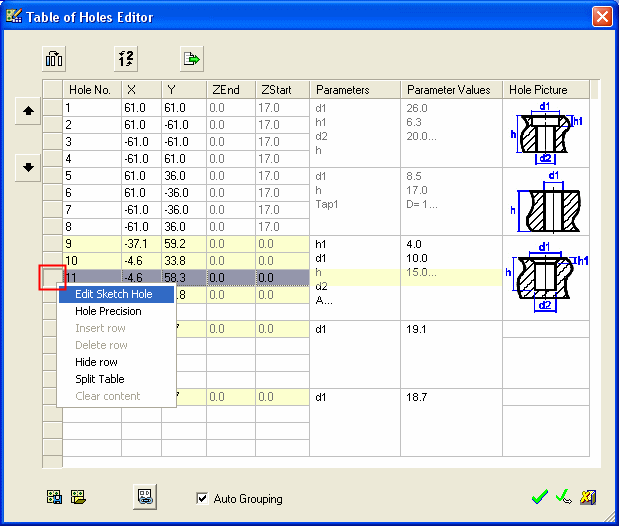Click the cancel-and-exit icon at bottom right
The height and width of the screenshot is (526, 619).
coord(588,497)
